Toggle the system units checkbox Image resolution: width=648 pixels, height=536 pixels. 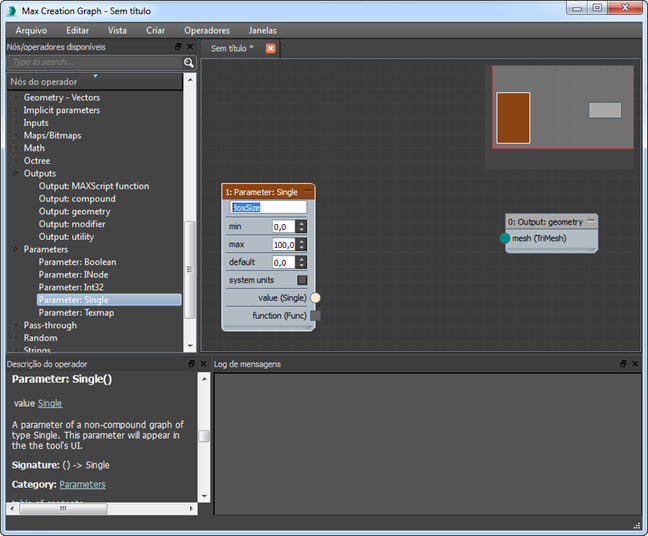[302, 280]
